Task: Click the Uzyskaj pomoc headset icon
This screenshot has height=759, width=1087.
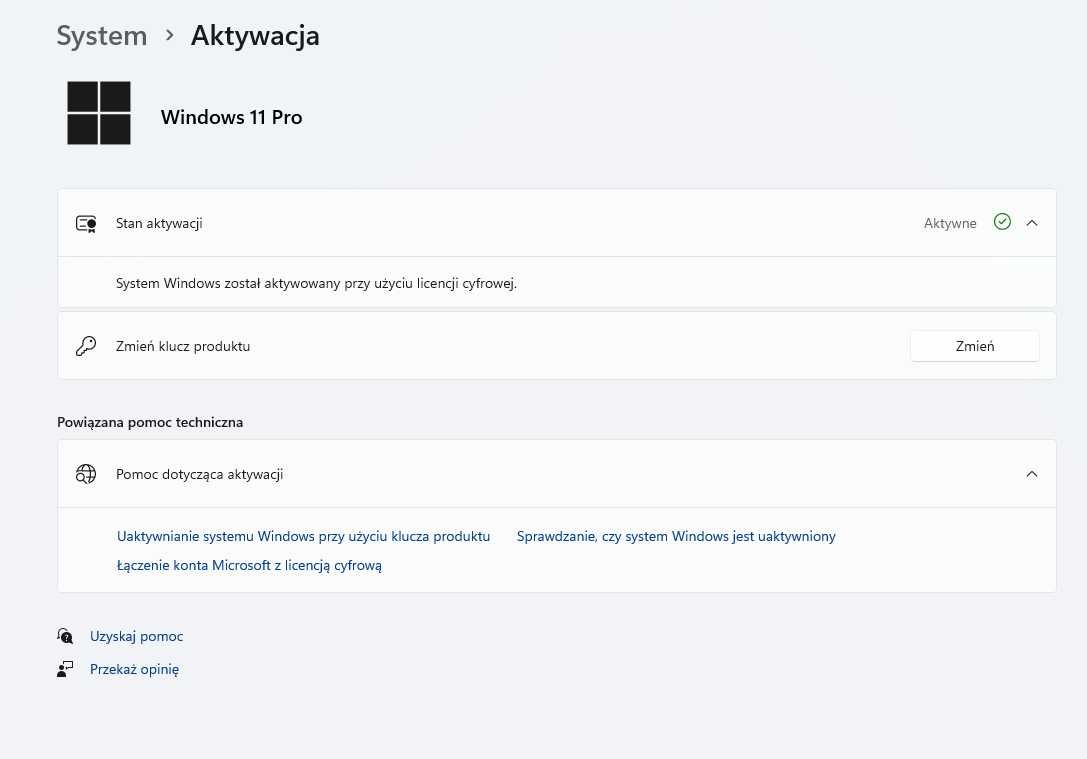Action: pos(65,636)
